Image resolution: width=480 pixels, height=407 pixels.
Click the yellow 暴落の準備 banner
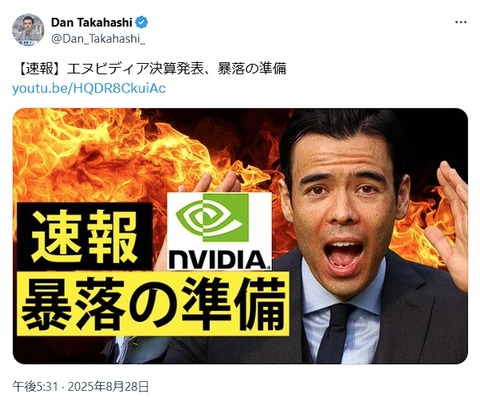pos(153,303)
